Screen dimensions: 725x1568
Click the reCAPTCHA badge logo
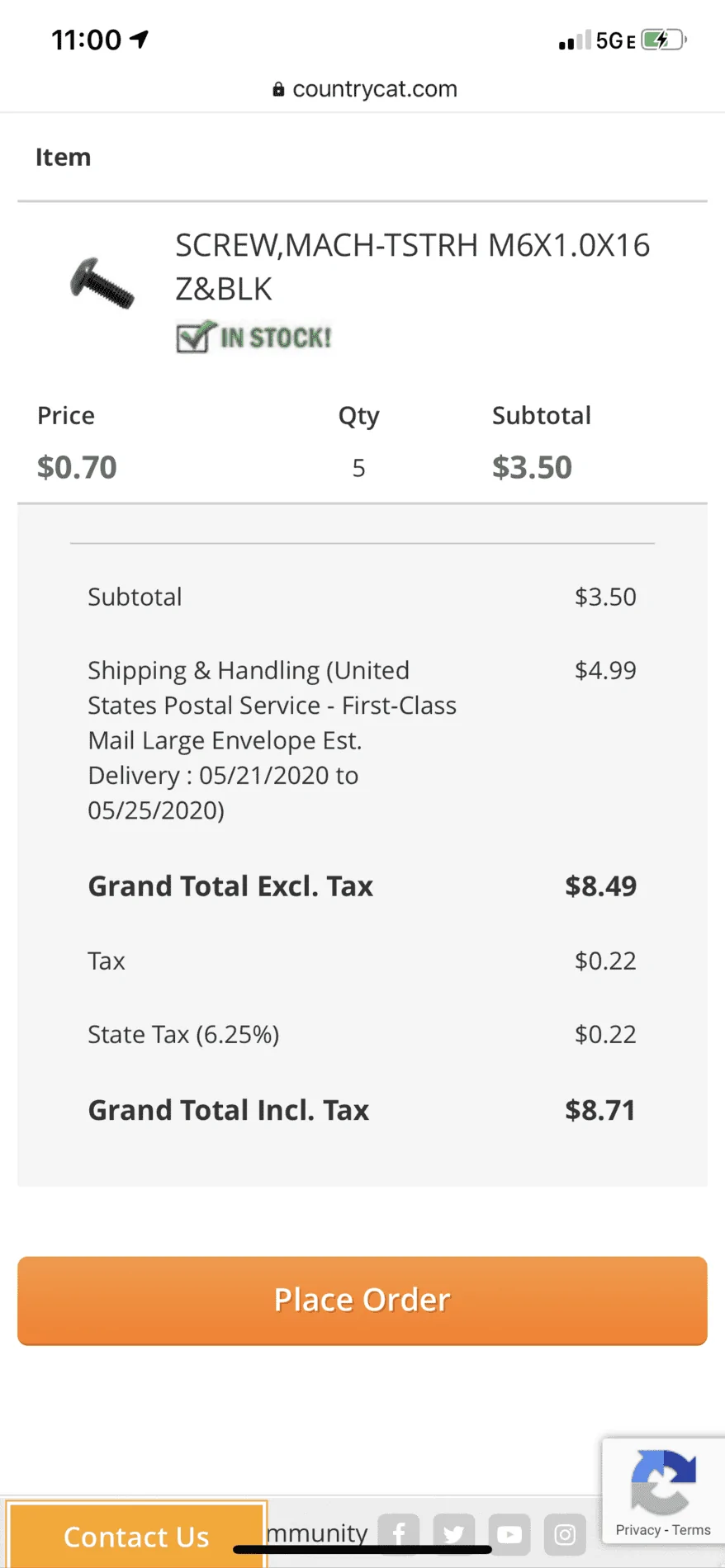coord(663,1483)
